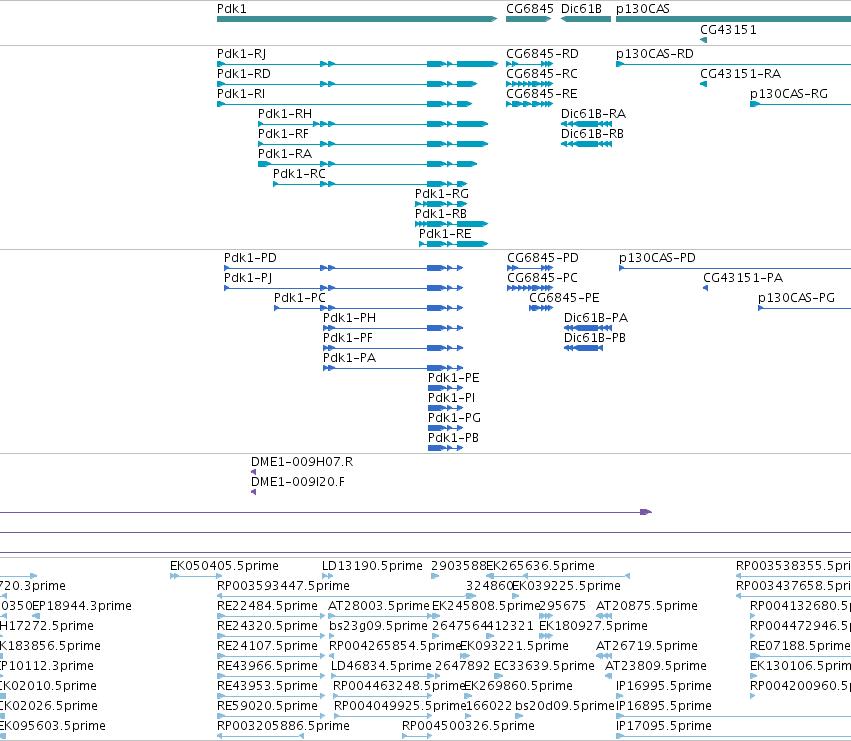Click the CG43151 gene label
Viewport: 851px width, 741px height.
(x=728, y=30)
